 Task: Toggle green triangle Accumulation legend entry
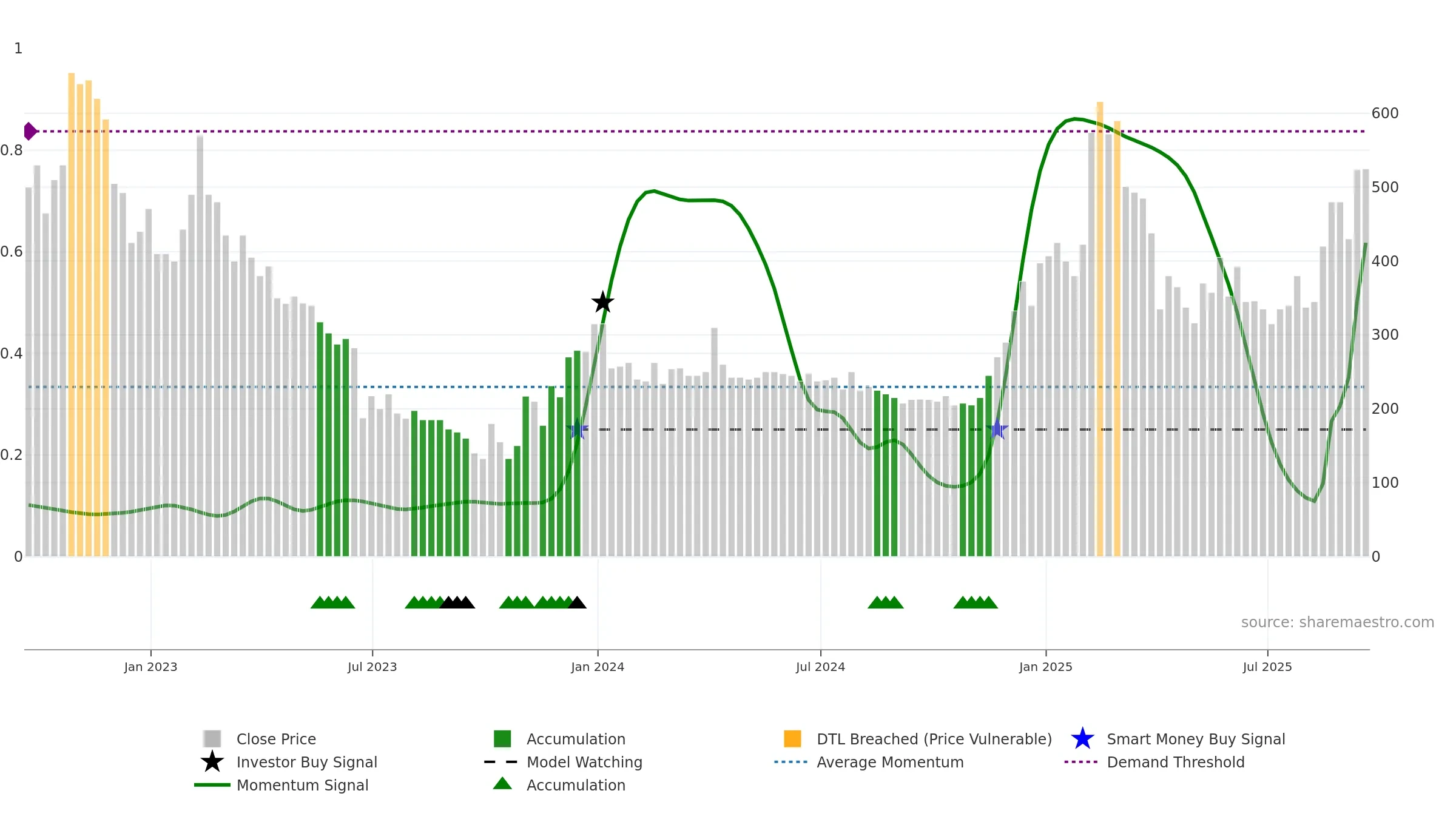coord(559,785)
